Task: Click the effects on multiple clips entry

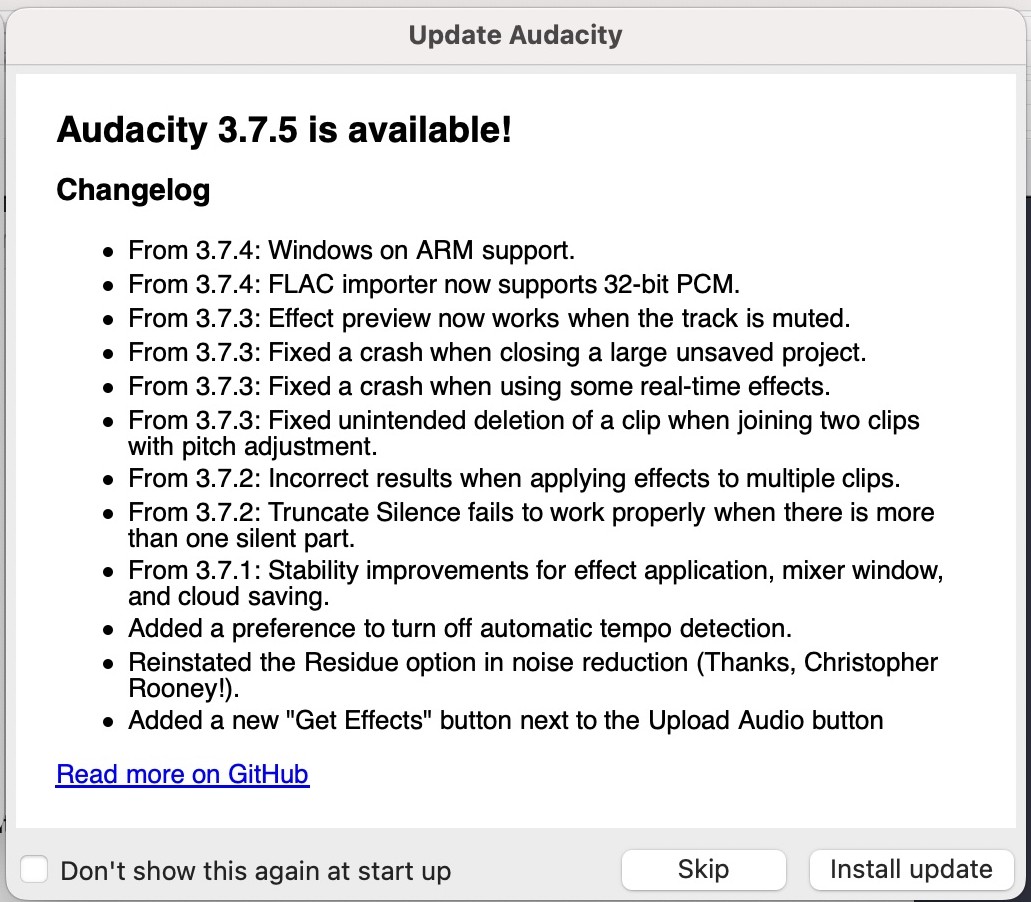Action: [514, 479]
